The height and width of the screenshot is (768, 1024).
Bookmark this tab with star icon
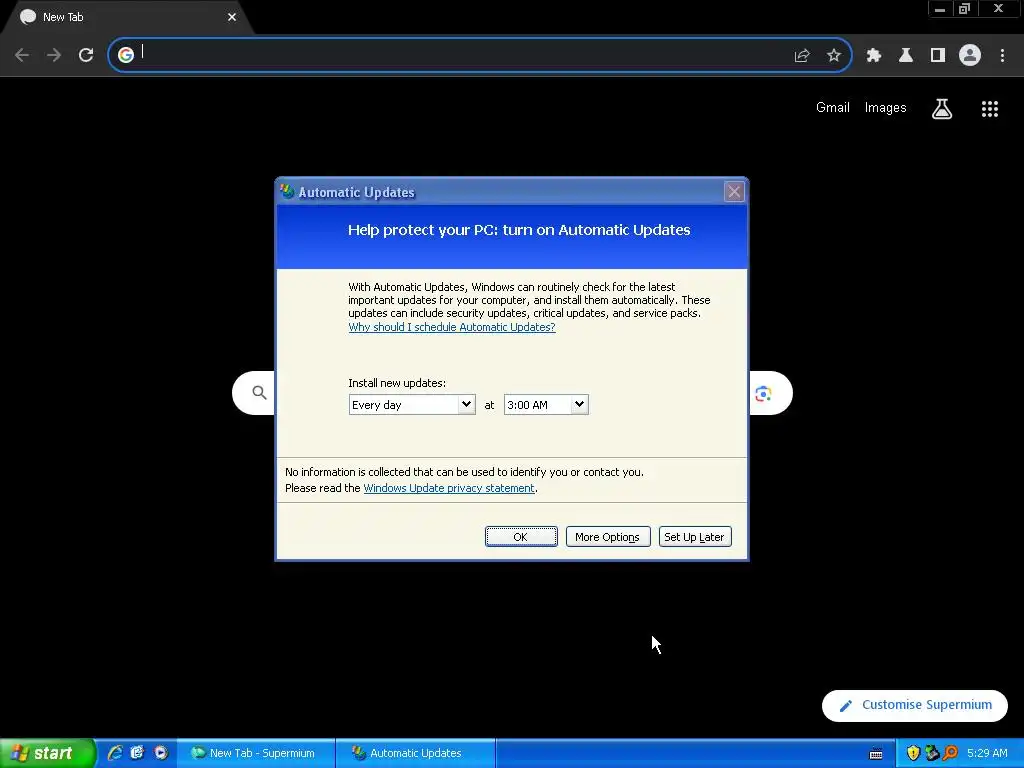click(x=834, y=56)
